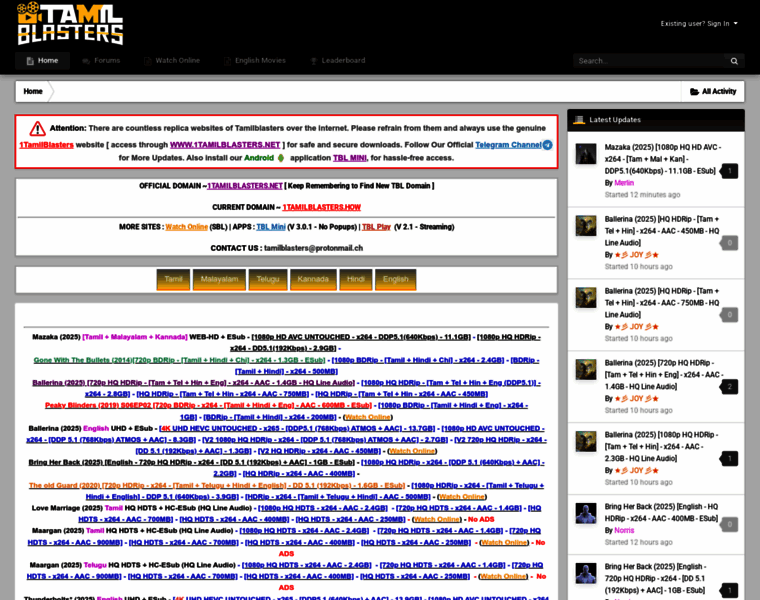Open The old Guard 720p HDRip link

[217, 485]
